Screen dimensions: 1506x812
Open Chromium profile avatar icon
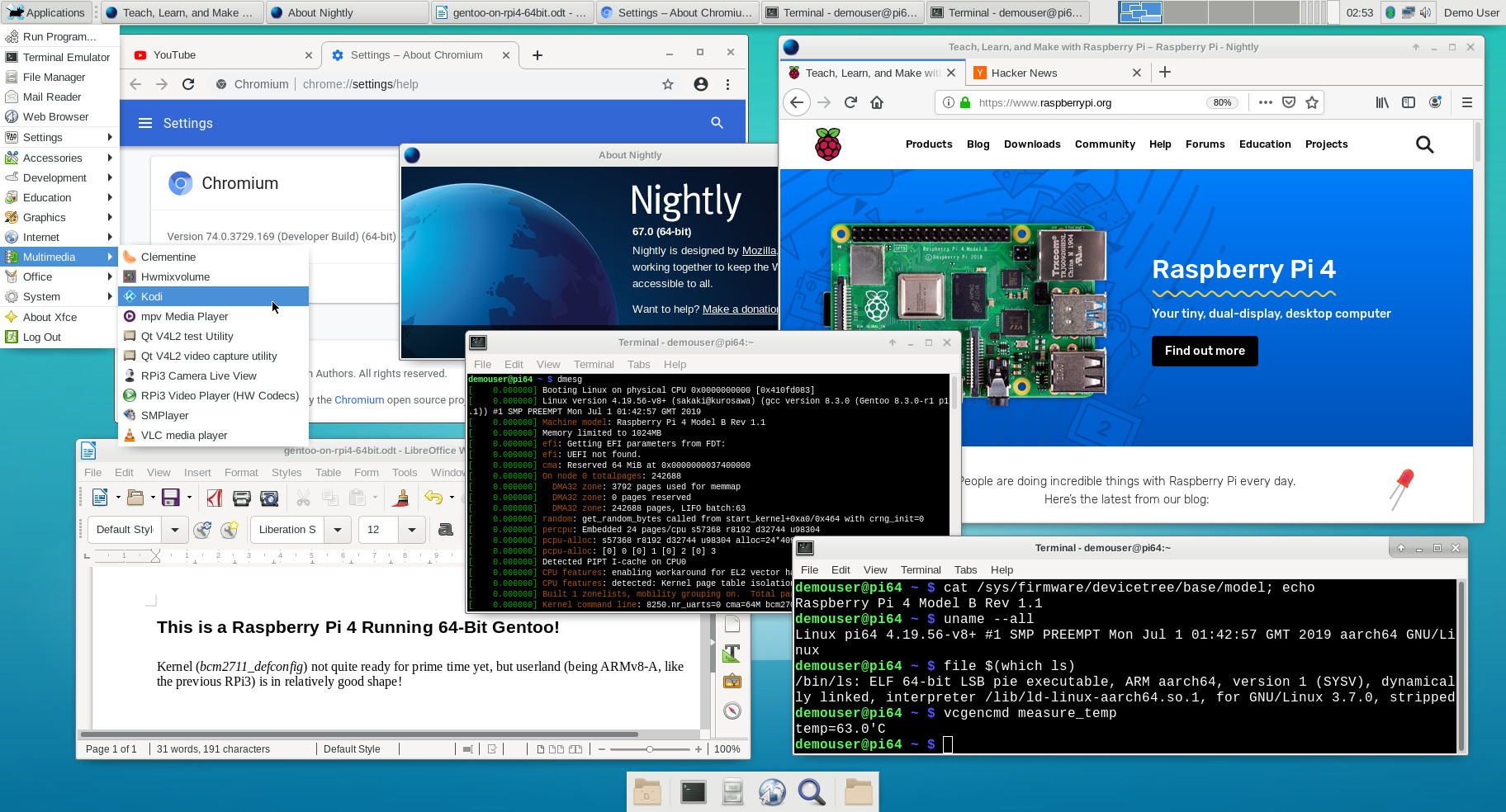coord(701,84)
